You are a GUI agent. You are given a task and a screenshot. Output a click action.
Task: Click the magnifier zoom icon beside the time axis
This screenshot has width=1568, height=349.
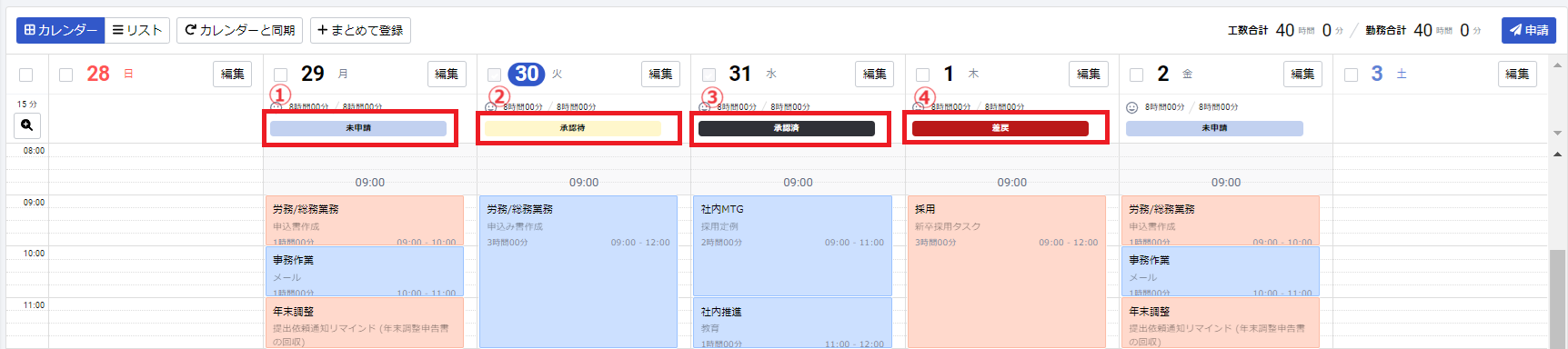[27, 125]
